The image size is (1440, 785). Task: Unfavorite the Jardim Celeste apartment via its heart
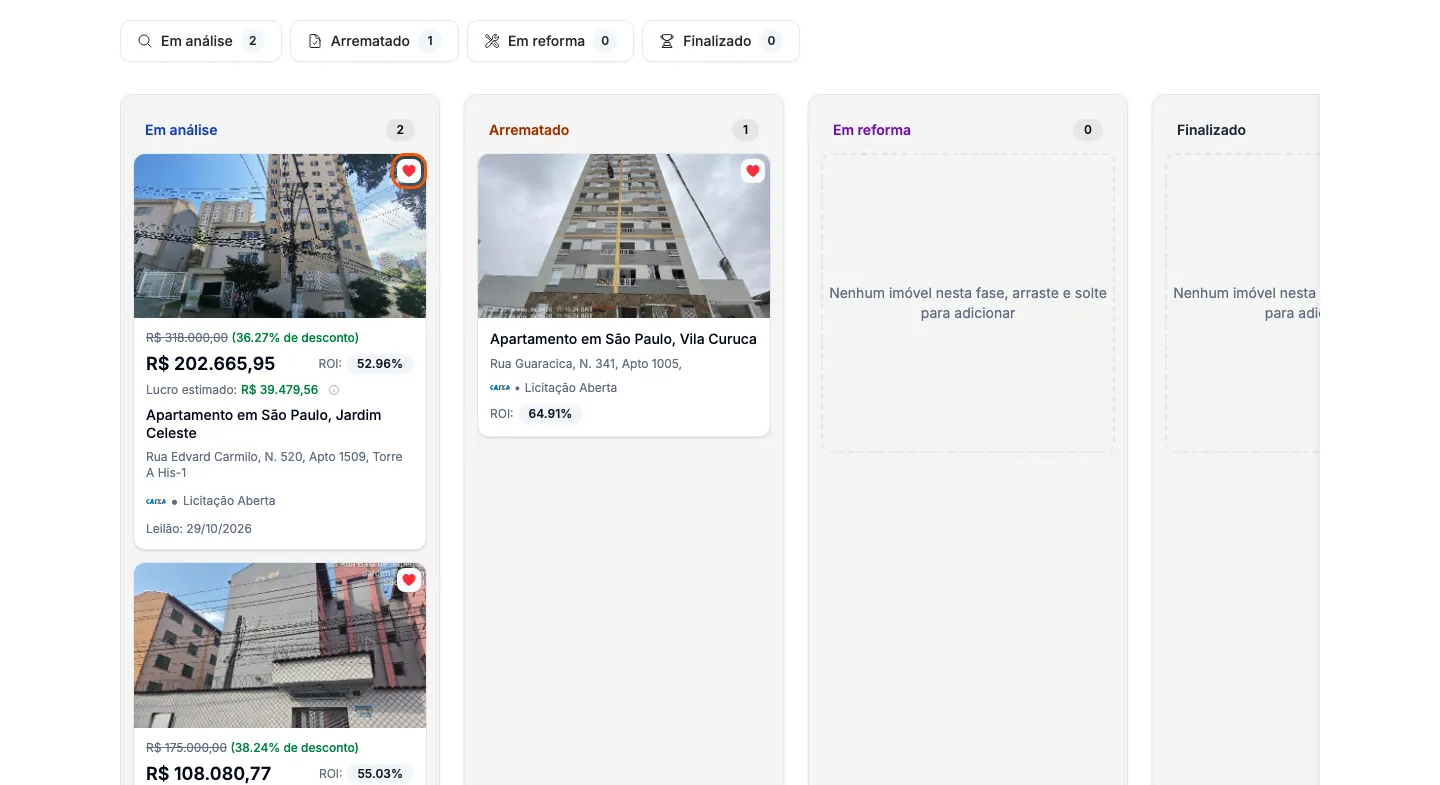click(x=409, y=171)
